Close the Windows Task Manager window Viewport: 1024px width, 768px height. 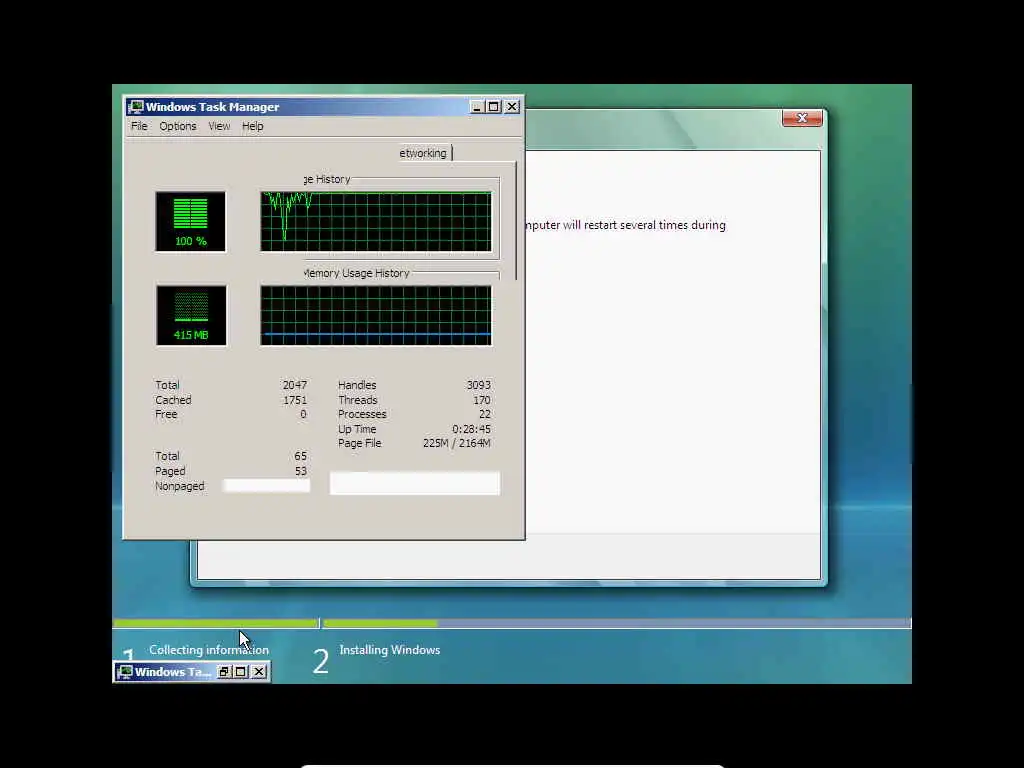coord(512,106)
